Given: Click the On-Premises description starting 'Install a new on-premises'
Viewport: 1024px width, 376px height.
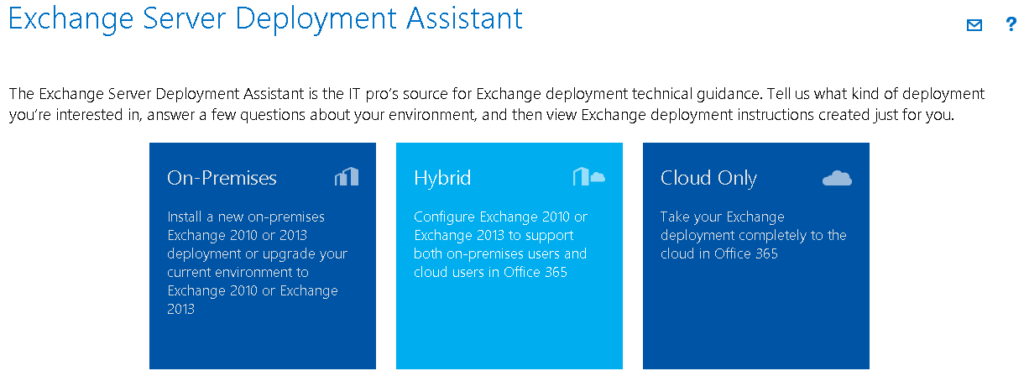Looking at the screenshot, I should pyautogui.click(x=257, y=262).
